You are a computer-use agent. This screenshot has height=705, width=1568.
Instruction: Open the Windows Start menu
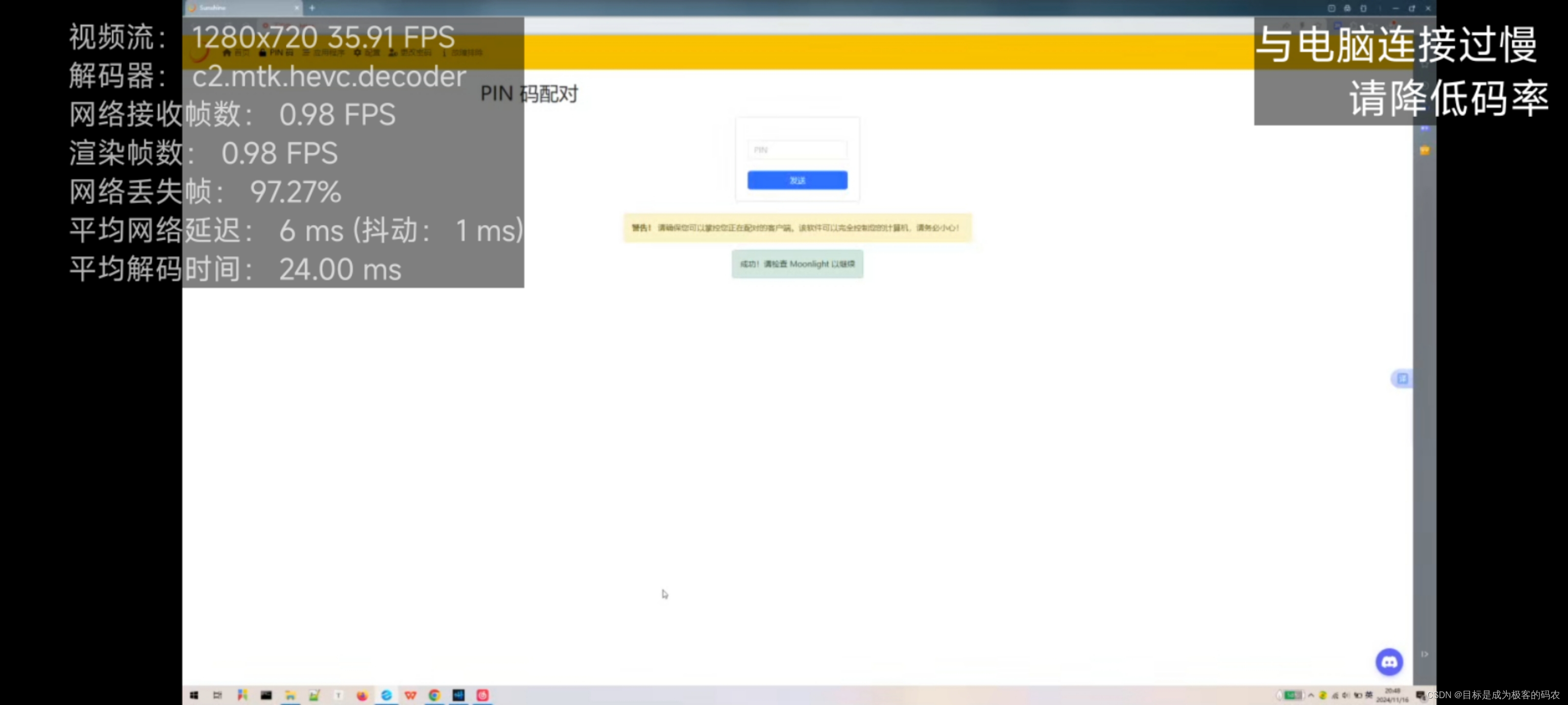194,695
